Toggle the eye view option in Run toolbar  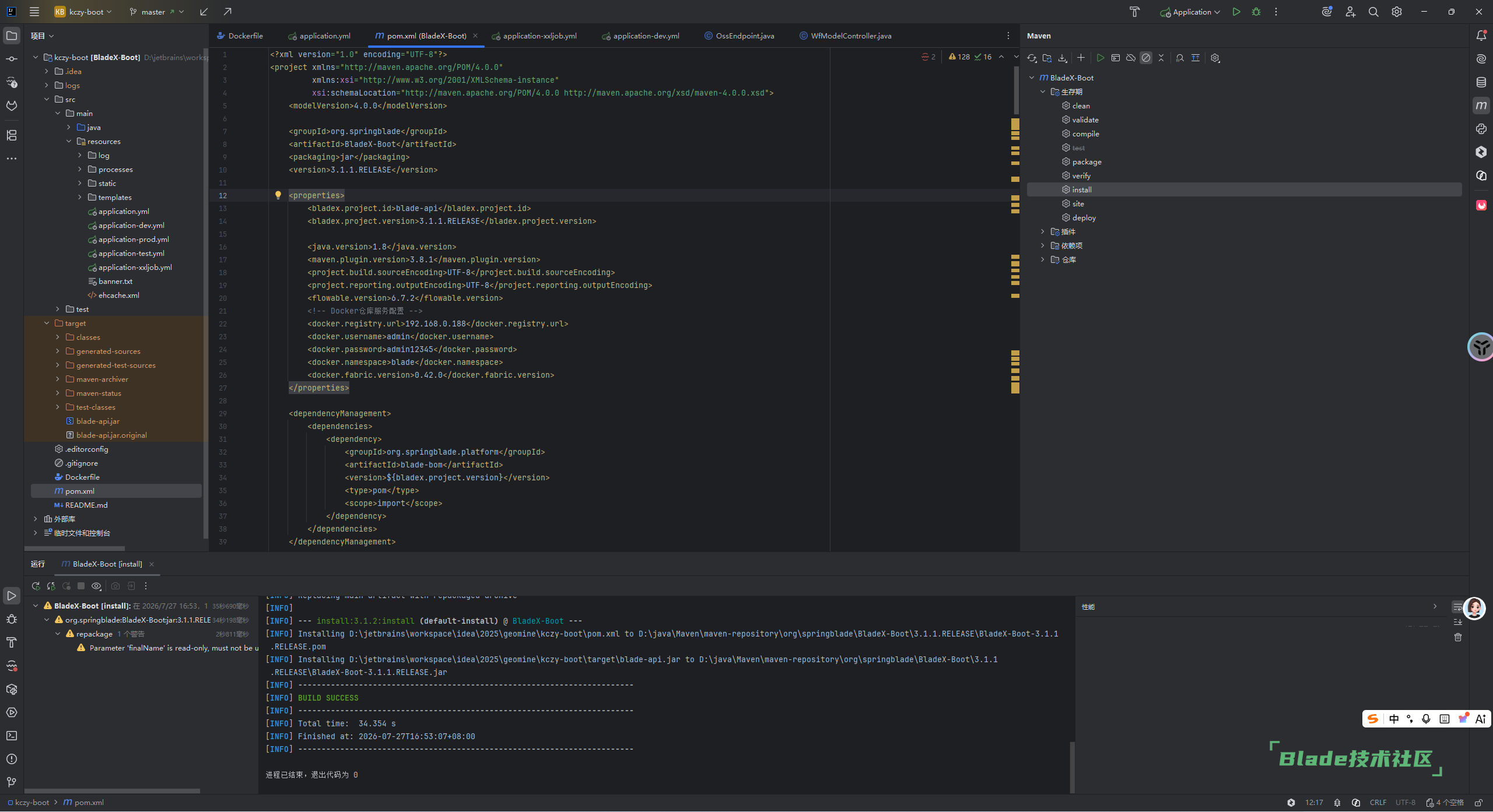[x=96, y=586]
